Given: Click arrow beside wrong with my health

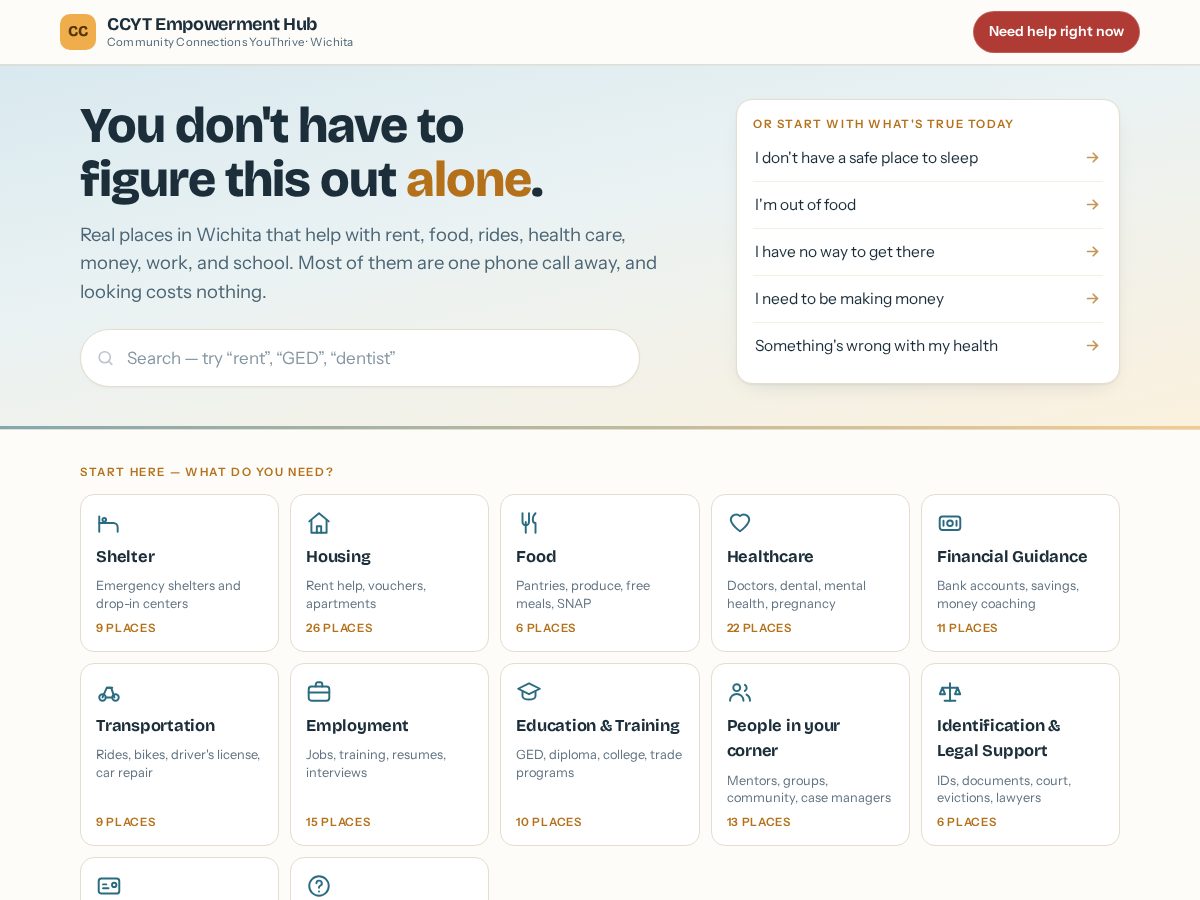Looking at the screenshot, I should point(1092,346).
